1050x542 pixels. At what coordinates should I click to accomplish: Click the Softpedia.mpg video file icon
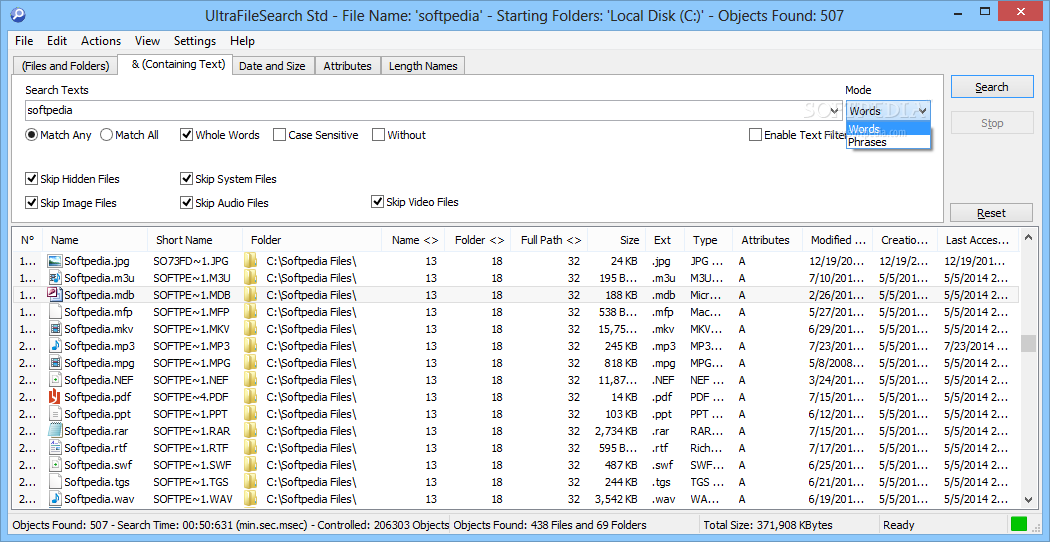(x=55, y=362)
